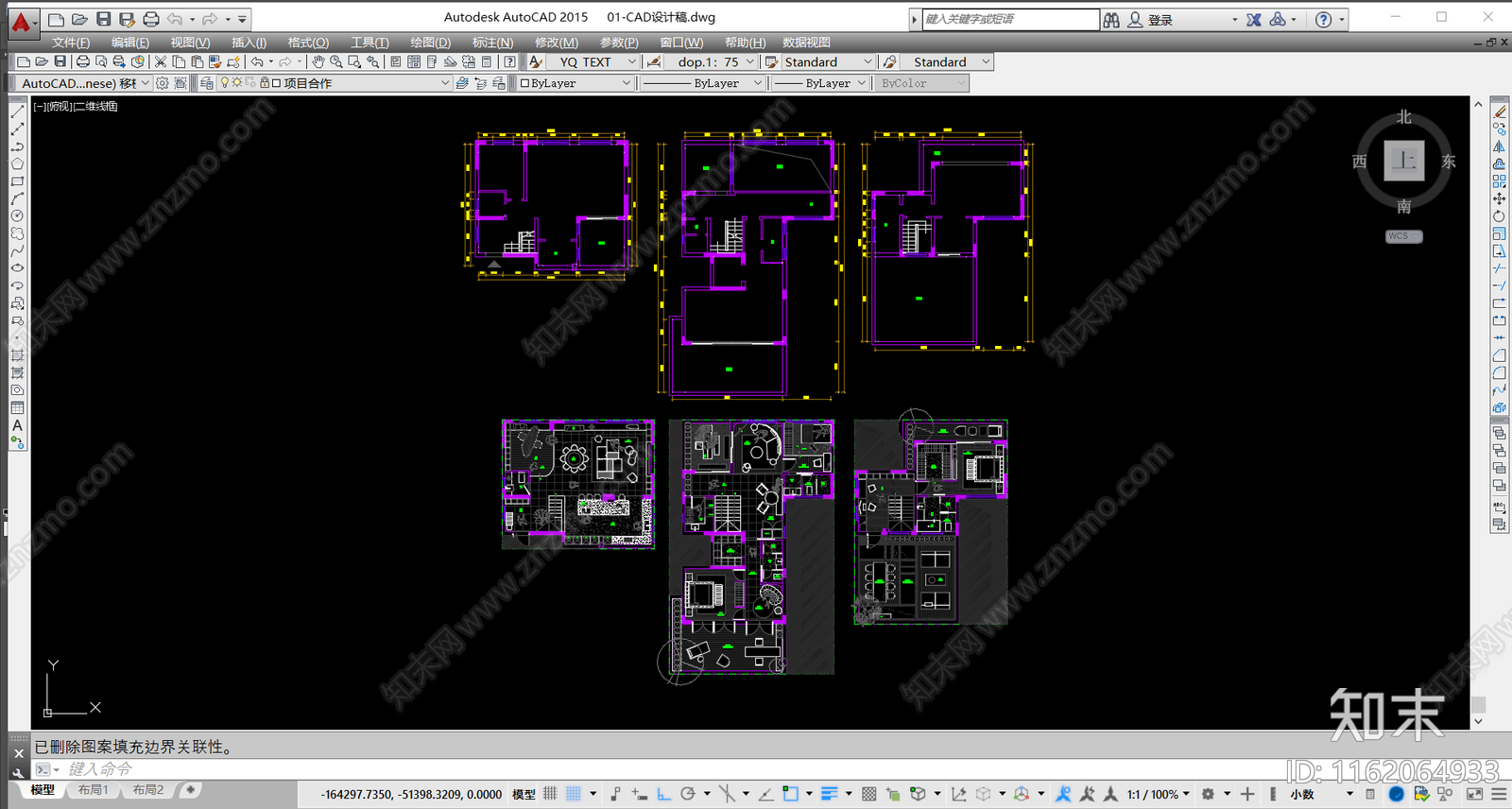Click Clean Screen icon in status bar
1512x809 pixels.
(1474, 794)
